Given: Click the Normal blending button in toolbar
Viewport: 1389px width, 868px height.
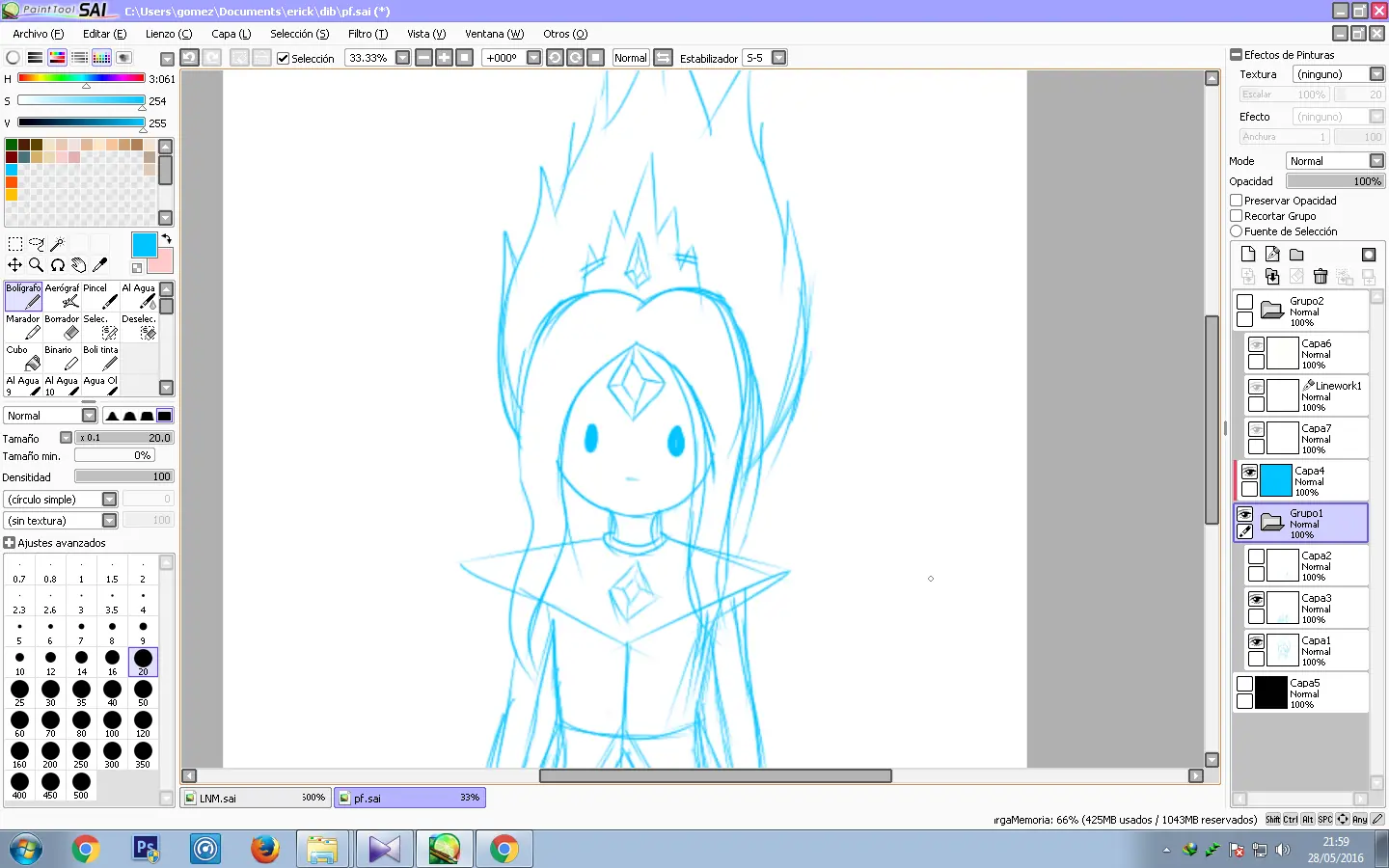Looking at the screenshot, I should (x=631, y=58).
